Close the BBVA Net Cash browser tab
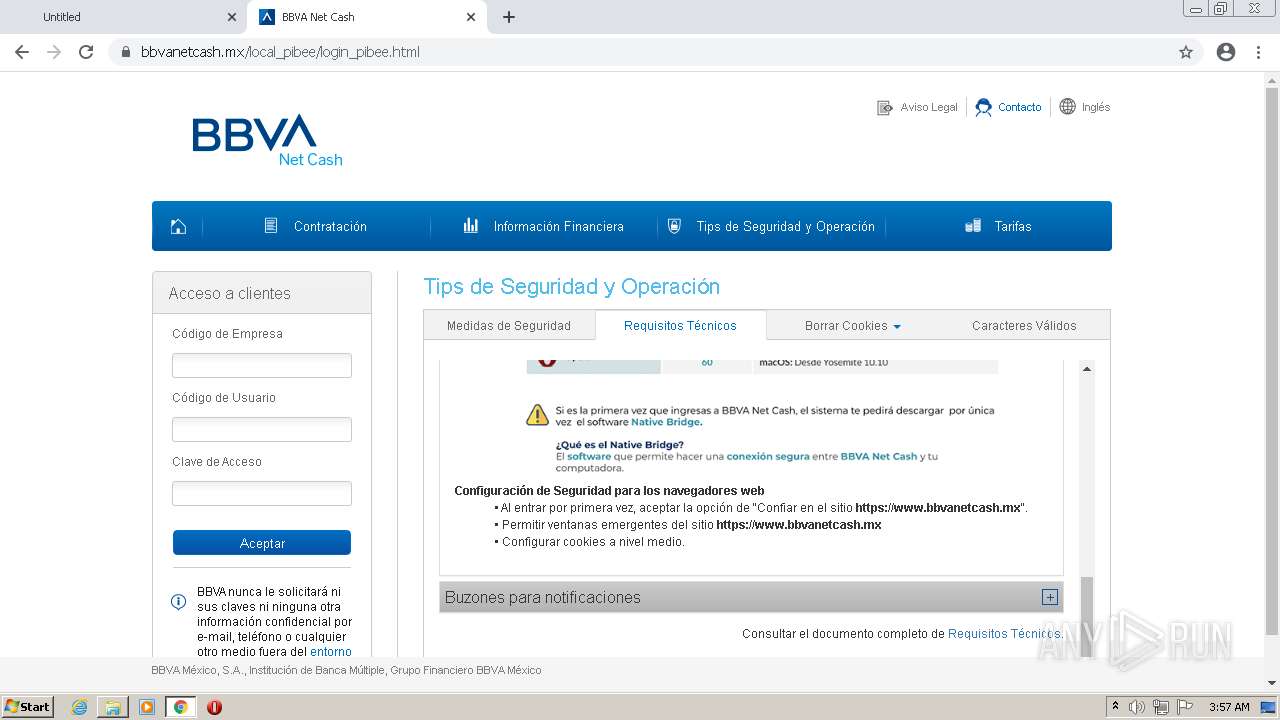 471,17
